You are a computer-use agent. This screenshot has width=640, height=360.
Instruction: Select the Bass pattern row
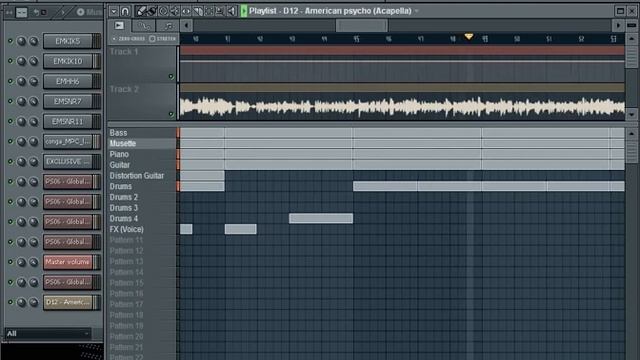pyautogui.click(x=142, y=133)
